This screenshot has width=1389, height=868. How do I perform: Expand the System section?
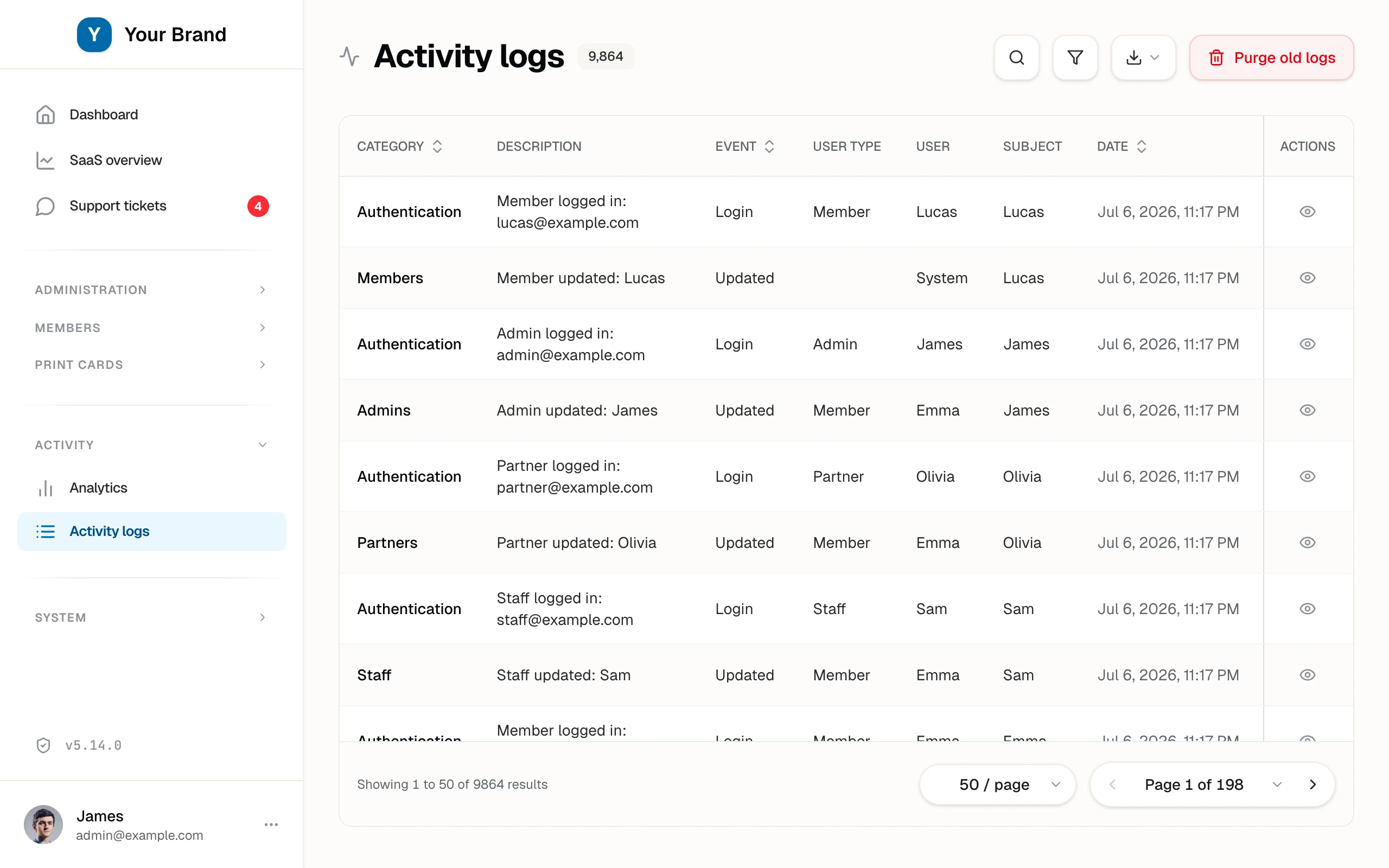[x=151, y=618]
